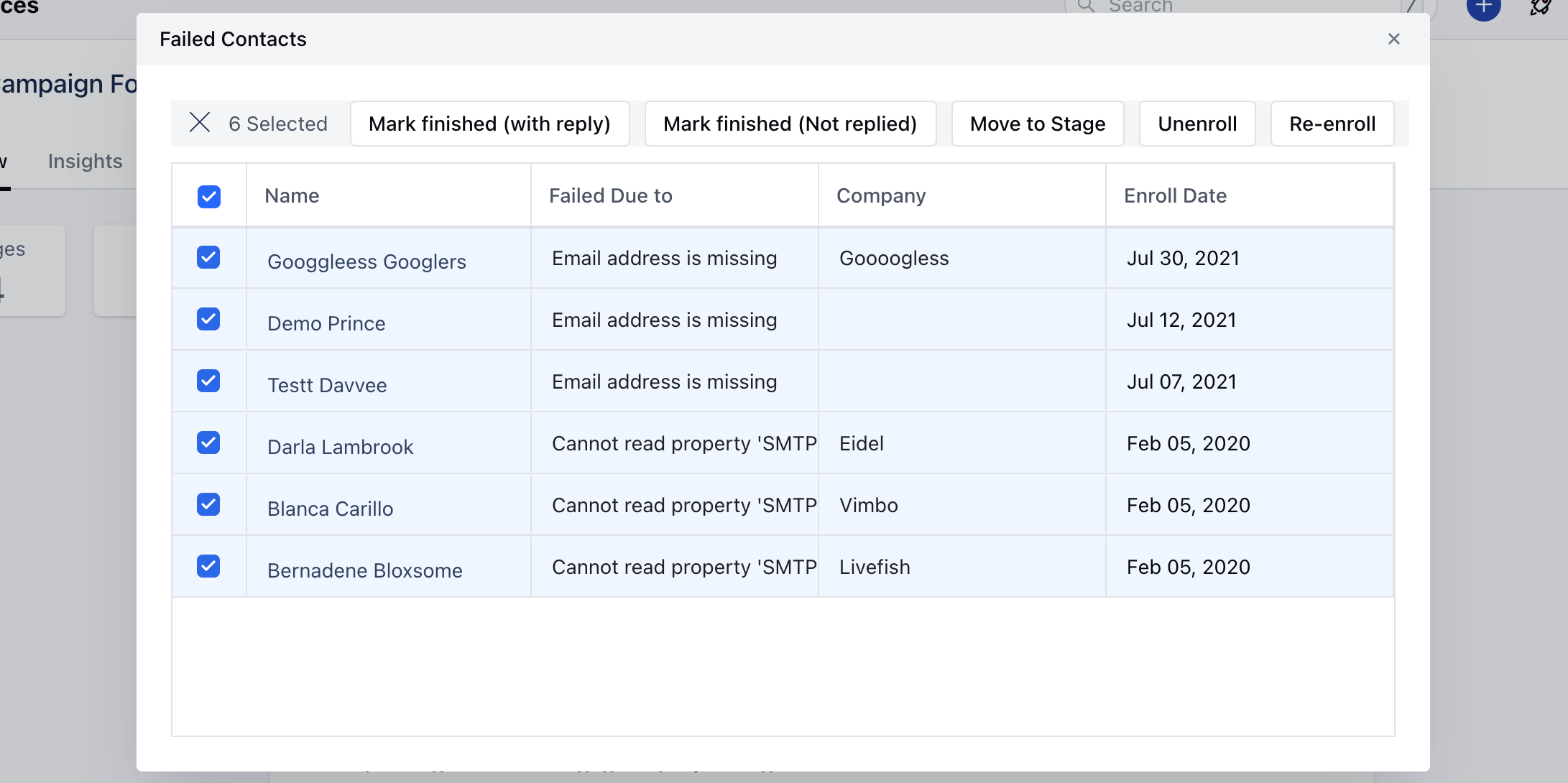Uncheck the Bernadene Bloxsome row checkbox
The width and height of the screenshot is (1568, 783).
coord(208,566)
